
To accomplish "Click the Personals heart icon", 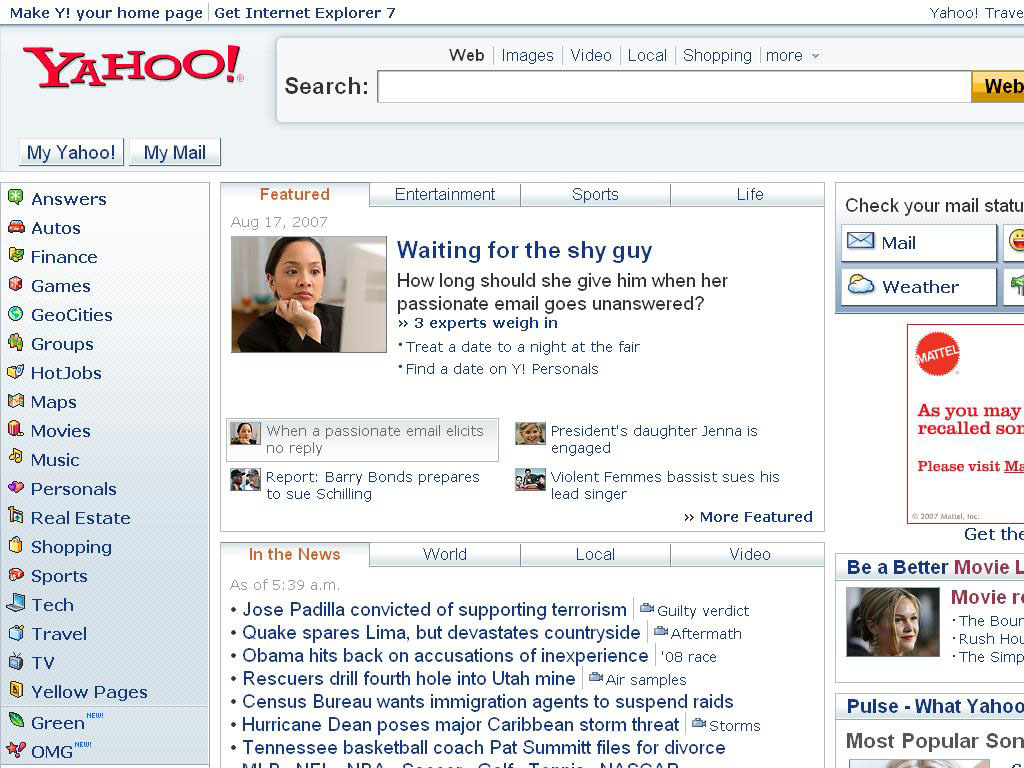I will coord(16,487).
